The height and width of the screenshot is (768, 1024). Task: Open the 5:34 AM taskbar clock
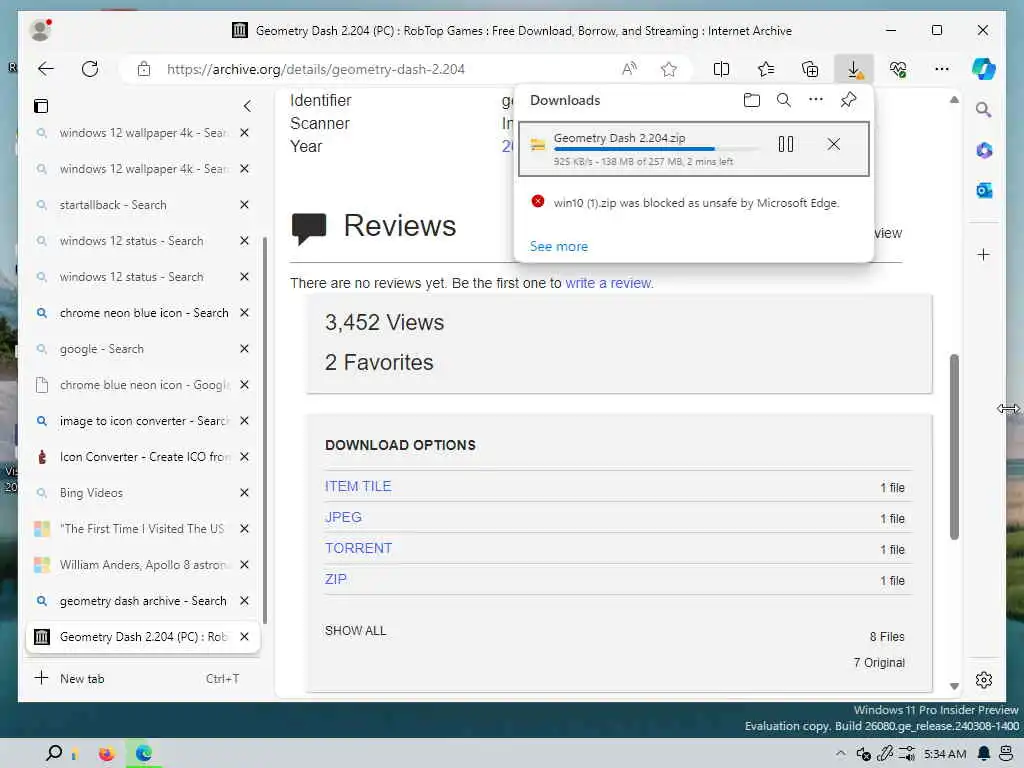click(945, 754)
